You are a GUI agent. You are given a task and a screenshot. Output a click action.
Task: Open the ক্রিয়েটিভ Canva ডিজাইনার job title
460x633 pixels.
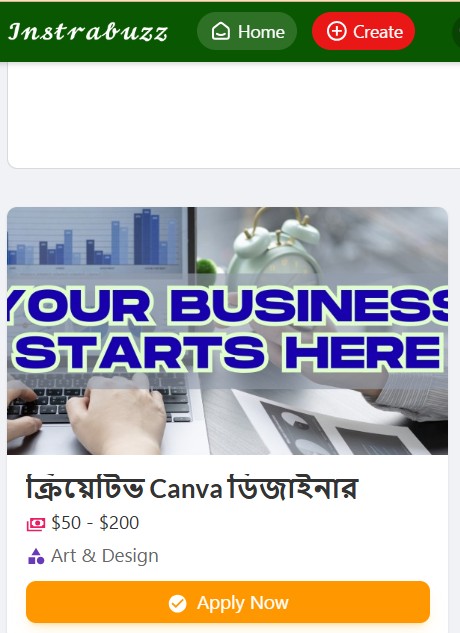point(192,487)
